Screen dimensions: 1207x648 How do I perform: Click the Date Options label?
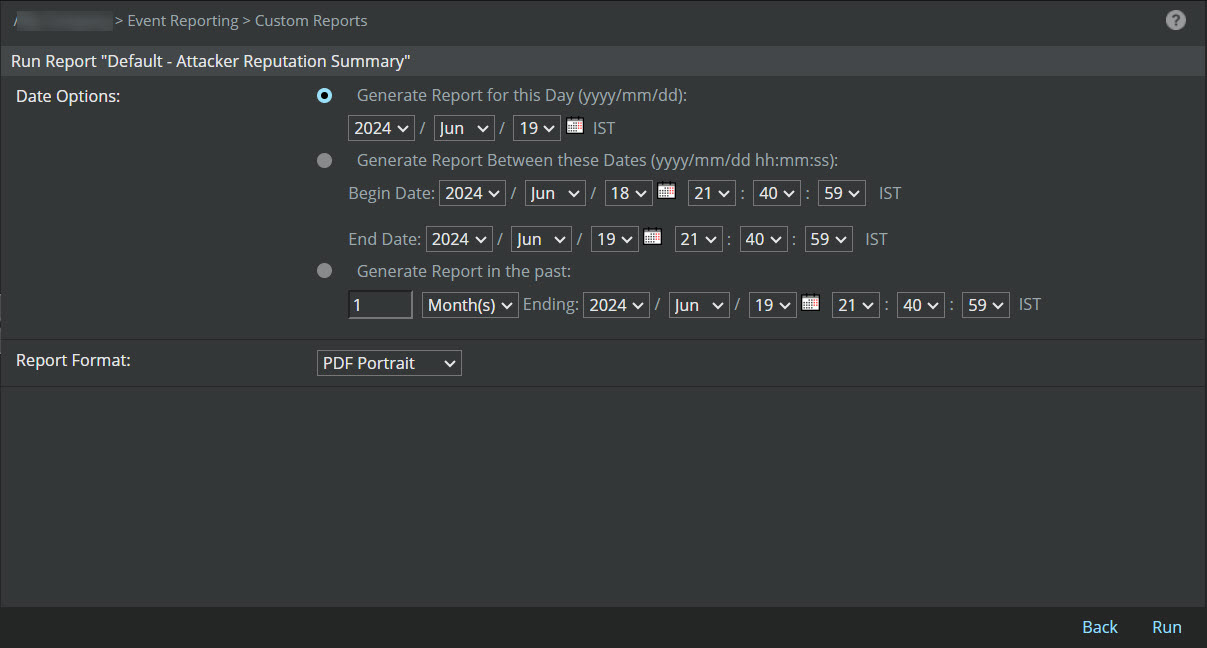point(68,96)
